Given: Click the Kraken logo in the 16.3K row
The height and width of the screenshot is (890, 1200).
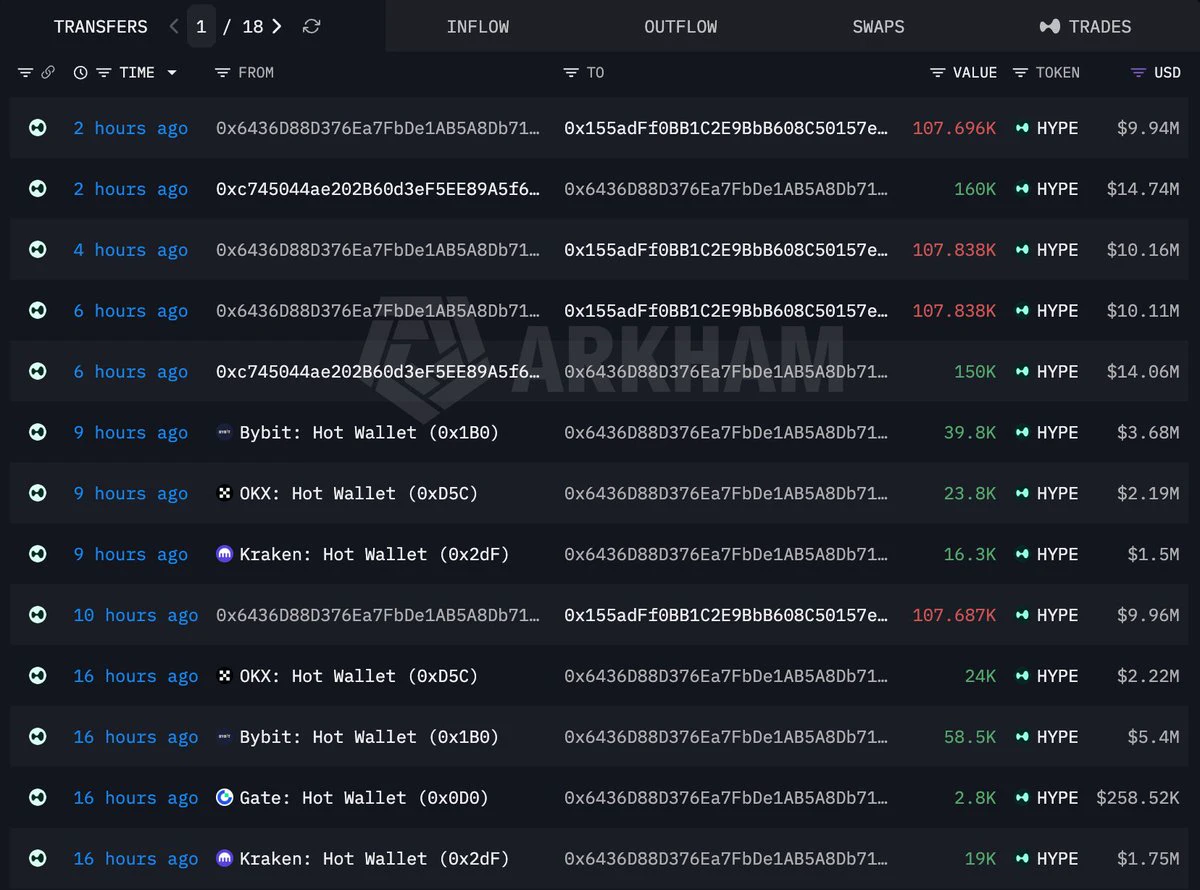Looking at the screenshot, I should click(x=224, y=554).
